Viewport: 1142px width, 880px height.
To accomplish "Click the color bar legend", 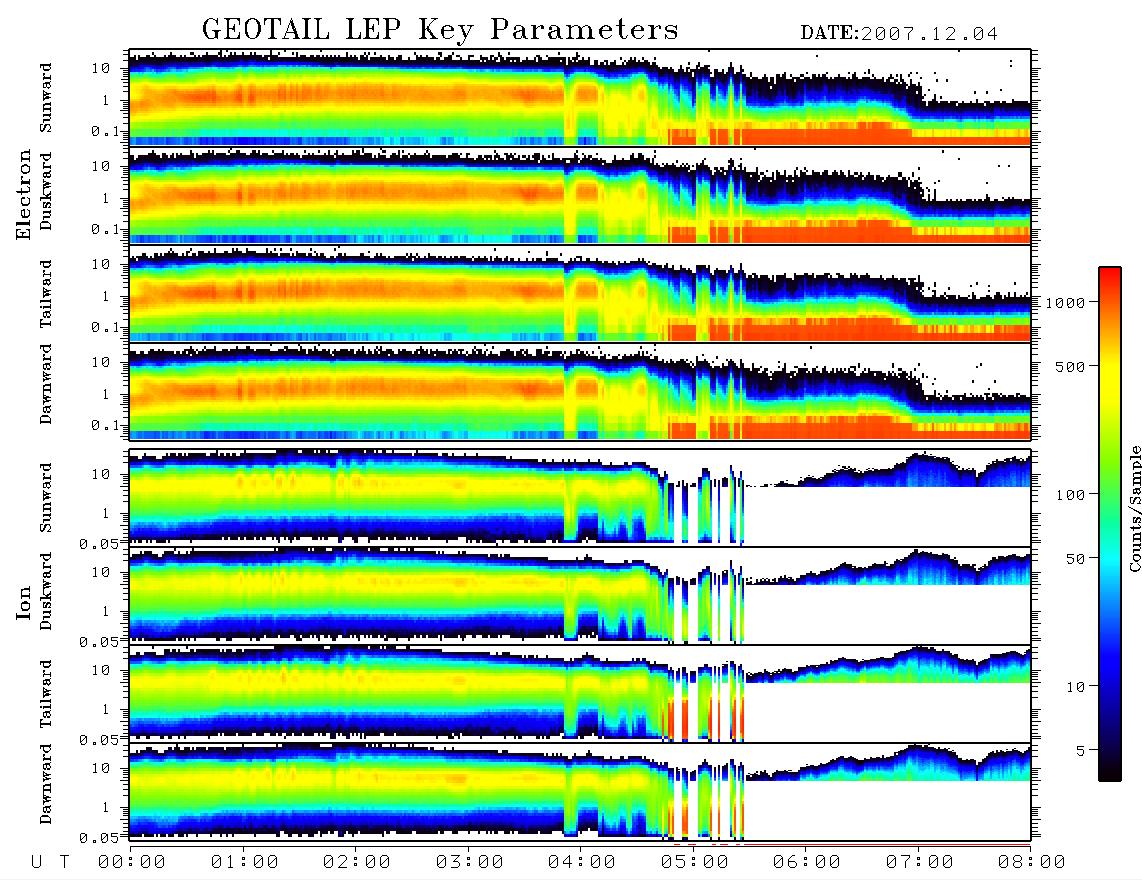I will (1110, 524).
